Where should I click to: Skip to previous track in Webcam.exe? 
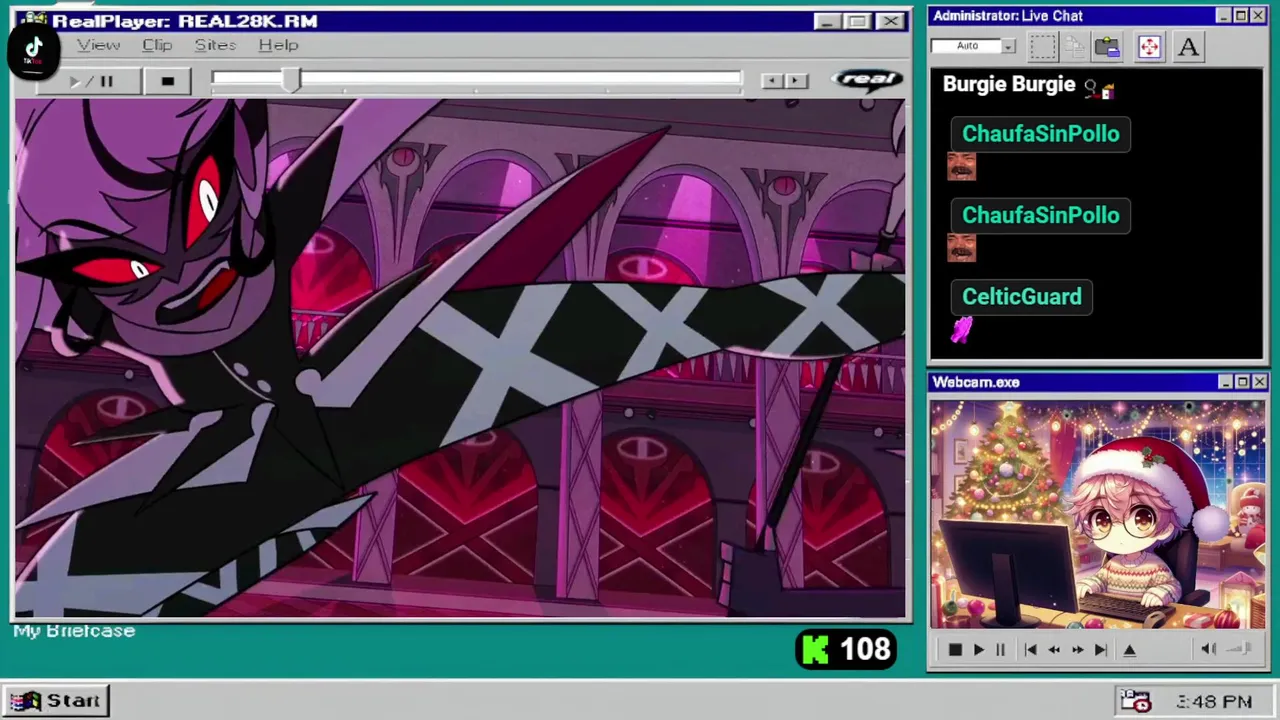(x=1030, y=650)
